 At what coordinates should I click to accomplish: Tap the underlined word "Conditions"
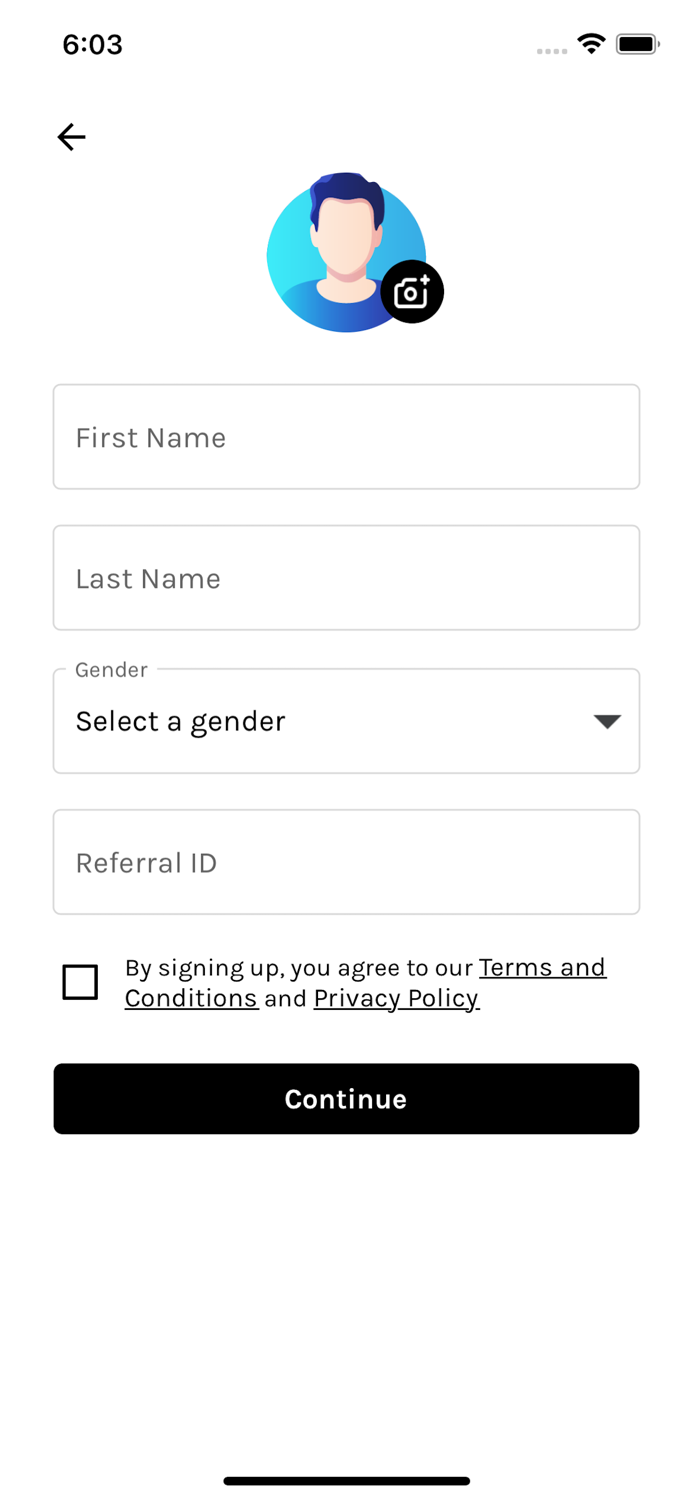[191, 998]
